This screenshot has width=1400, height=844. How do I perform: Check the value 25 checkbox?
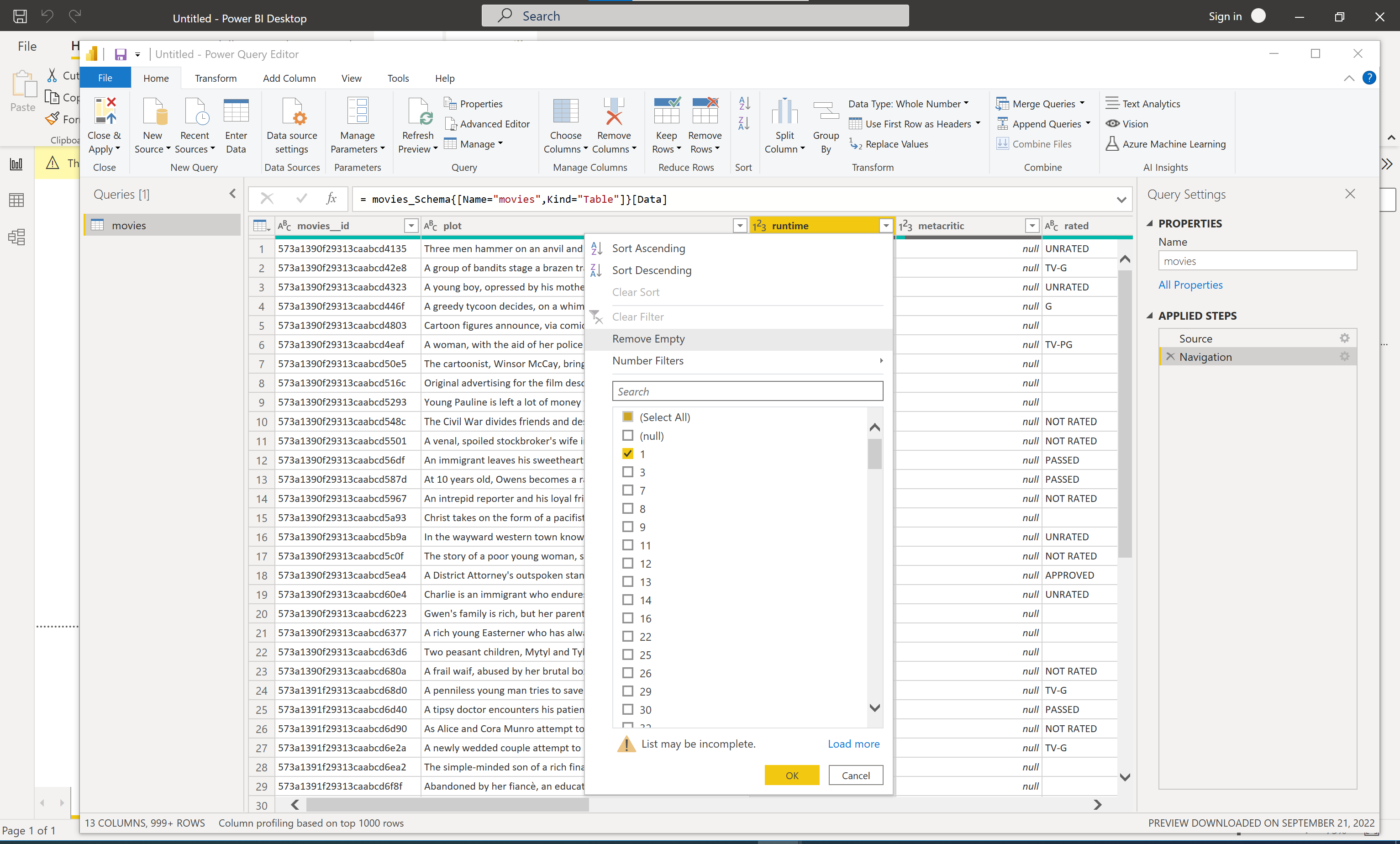coord(628,654)
